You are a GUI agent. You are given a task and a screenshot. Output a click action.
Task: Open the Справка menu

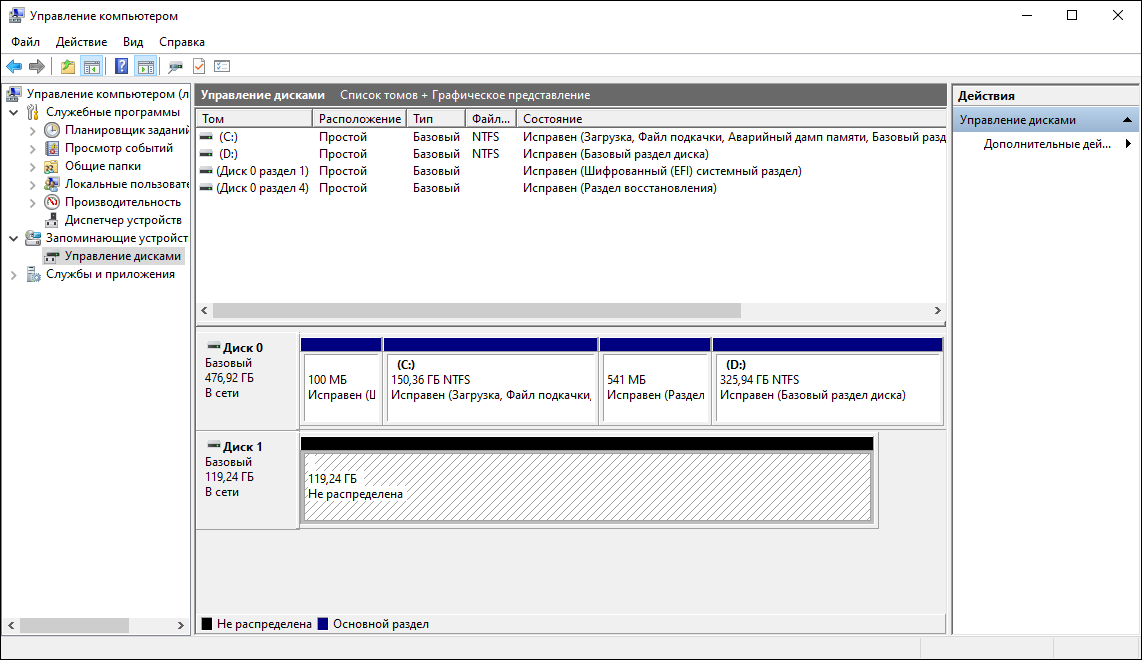182,42
